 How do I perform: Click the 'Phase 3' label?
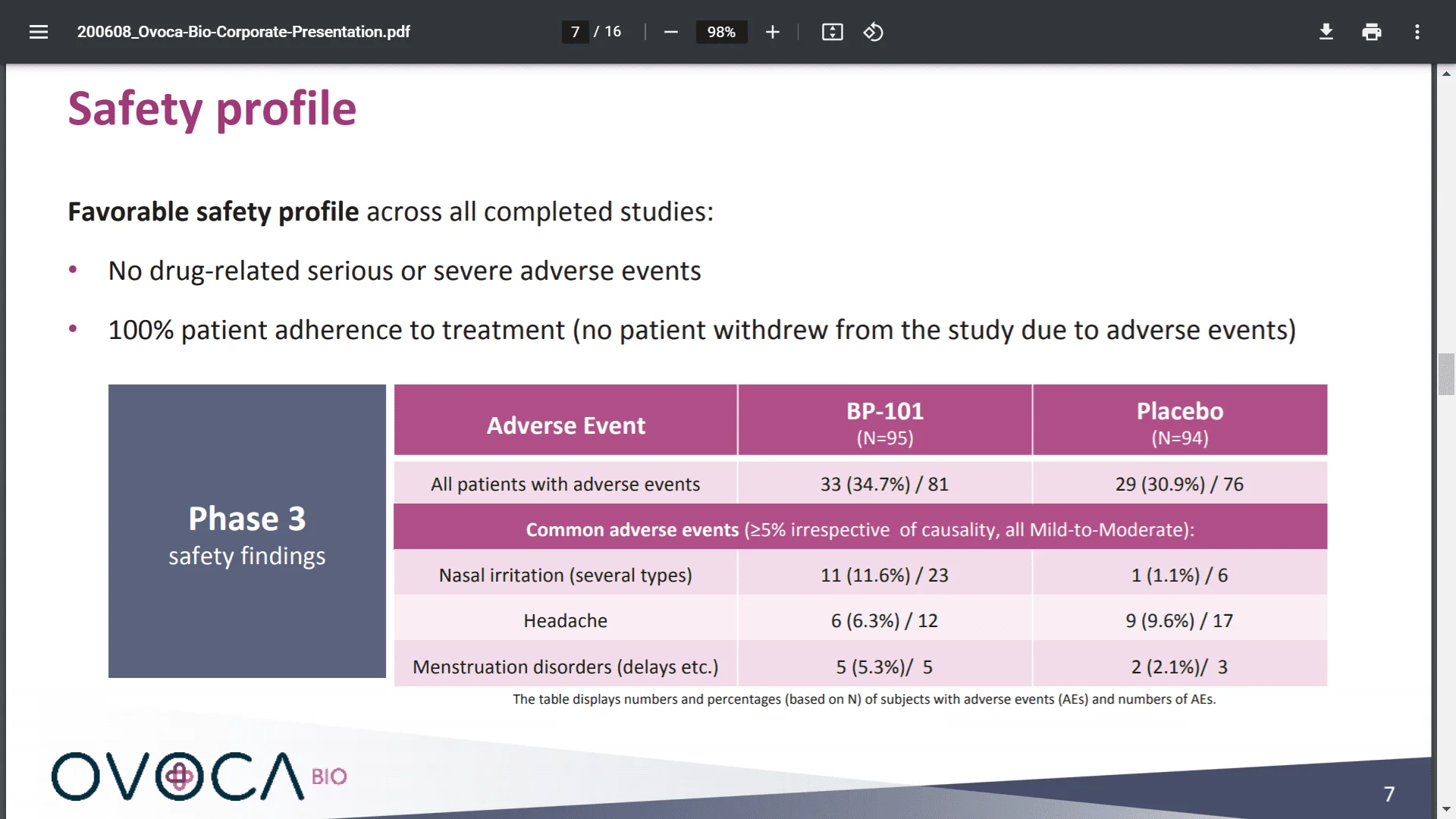coord(247,519)
